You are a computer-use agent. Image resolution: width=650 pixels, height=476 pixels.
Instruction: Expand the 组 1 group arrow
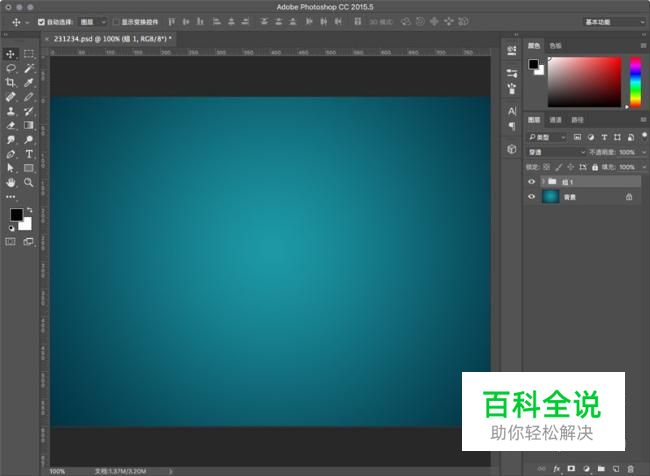(x=542, y=182)
